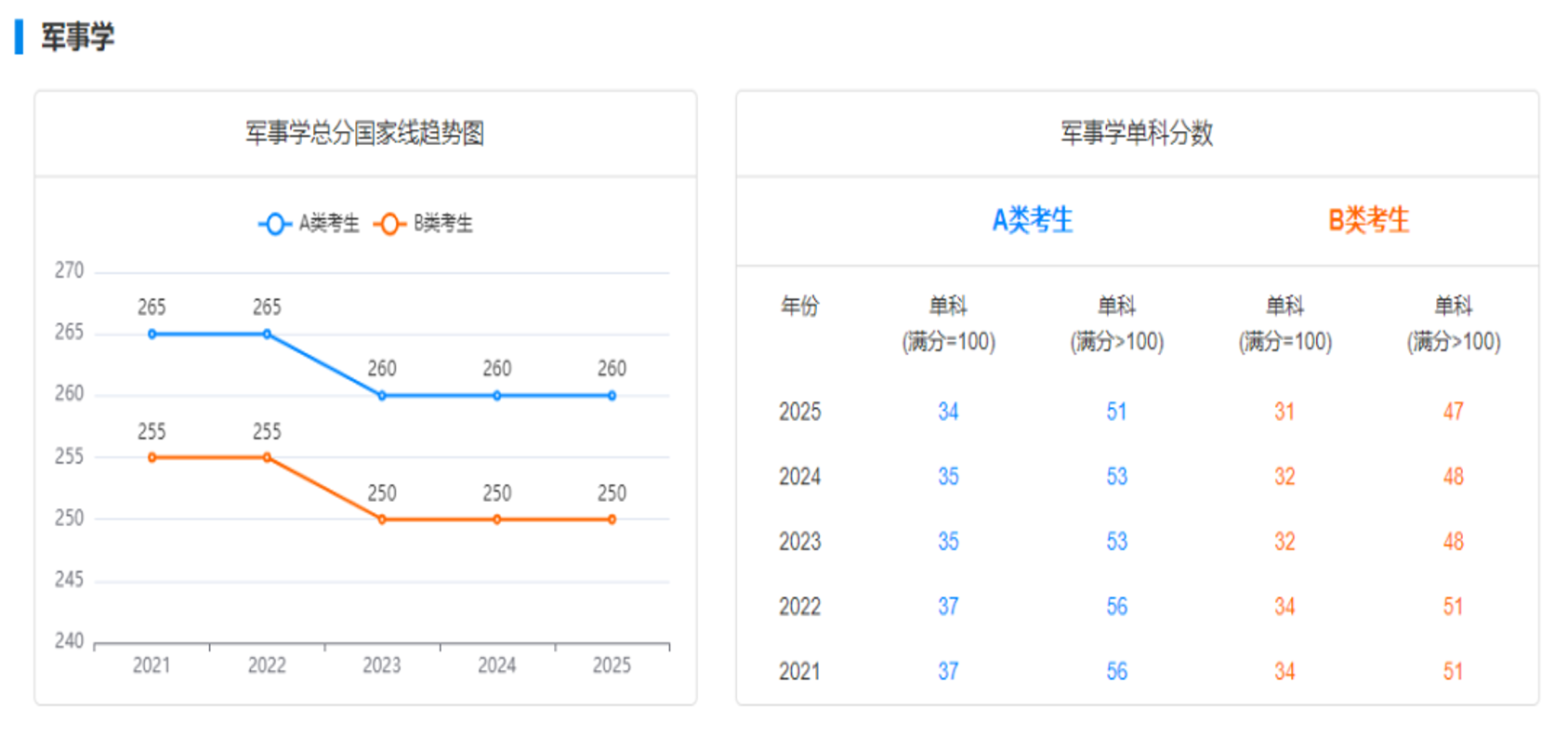Toggle the B类考生 legend series

(x=424, y=224)
